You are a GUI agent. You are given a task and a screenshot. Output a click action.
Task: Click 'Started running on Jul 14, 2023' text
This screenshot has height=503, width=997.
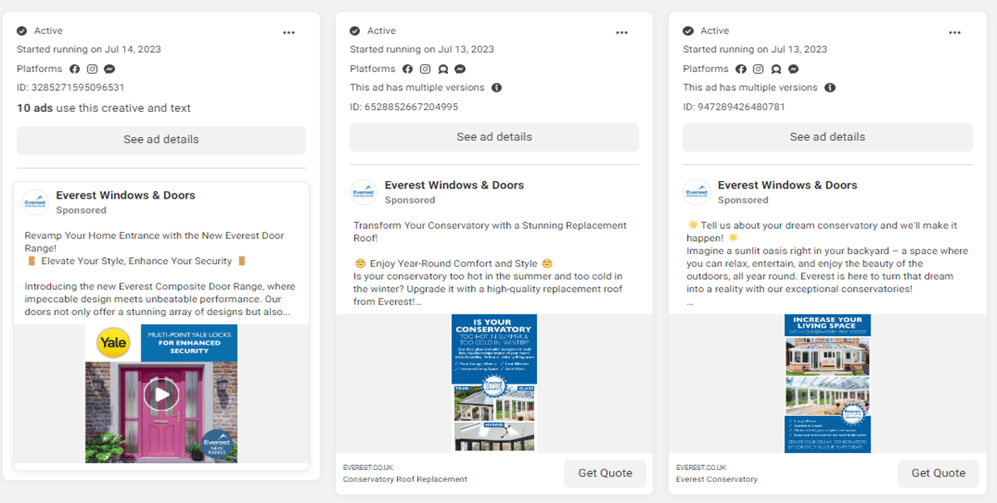click(89, 50)
